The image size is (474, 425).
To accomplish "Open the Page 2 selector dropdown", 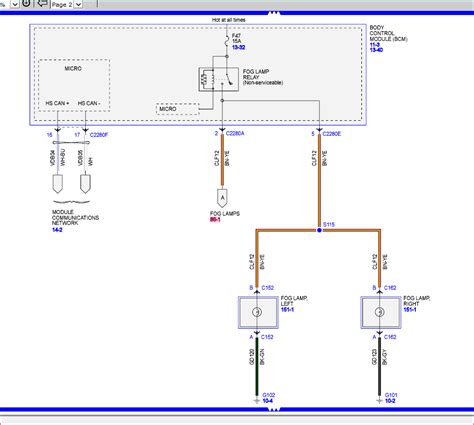I will point(78,4).
